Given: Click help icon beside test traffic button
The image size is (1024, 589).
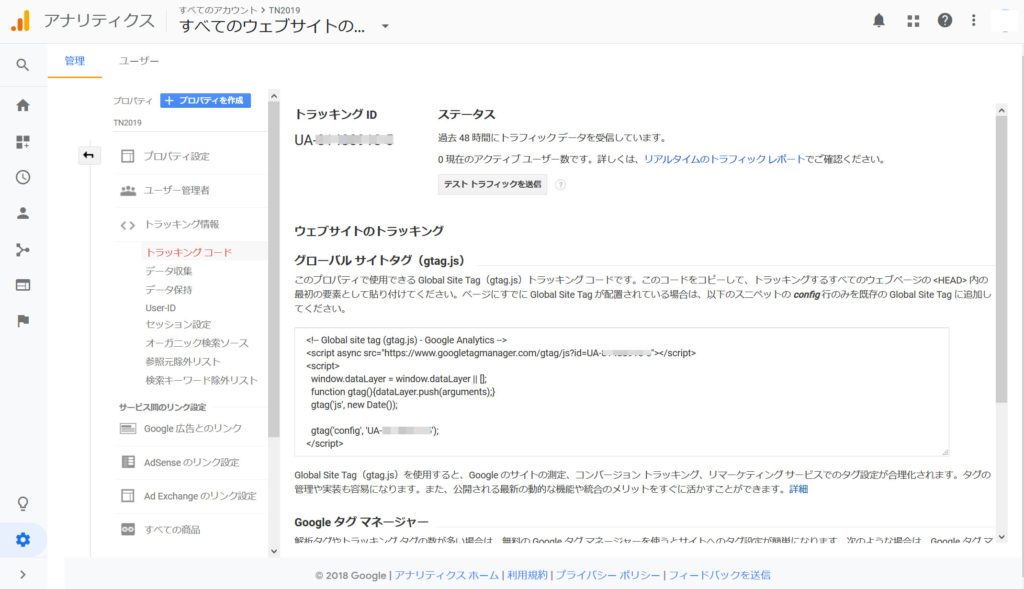Looking at the screenshot, I should click(x=560, y=185).
